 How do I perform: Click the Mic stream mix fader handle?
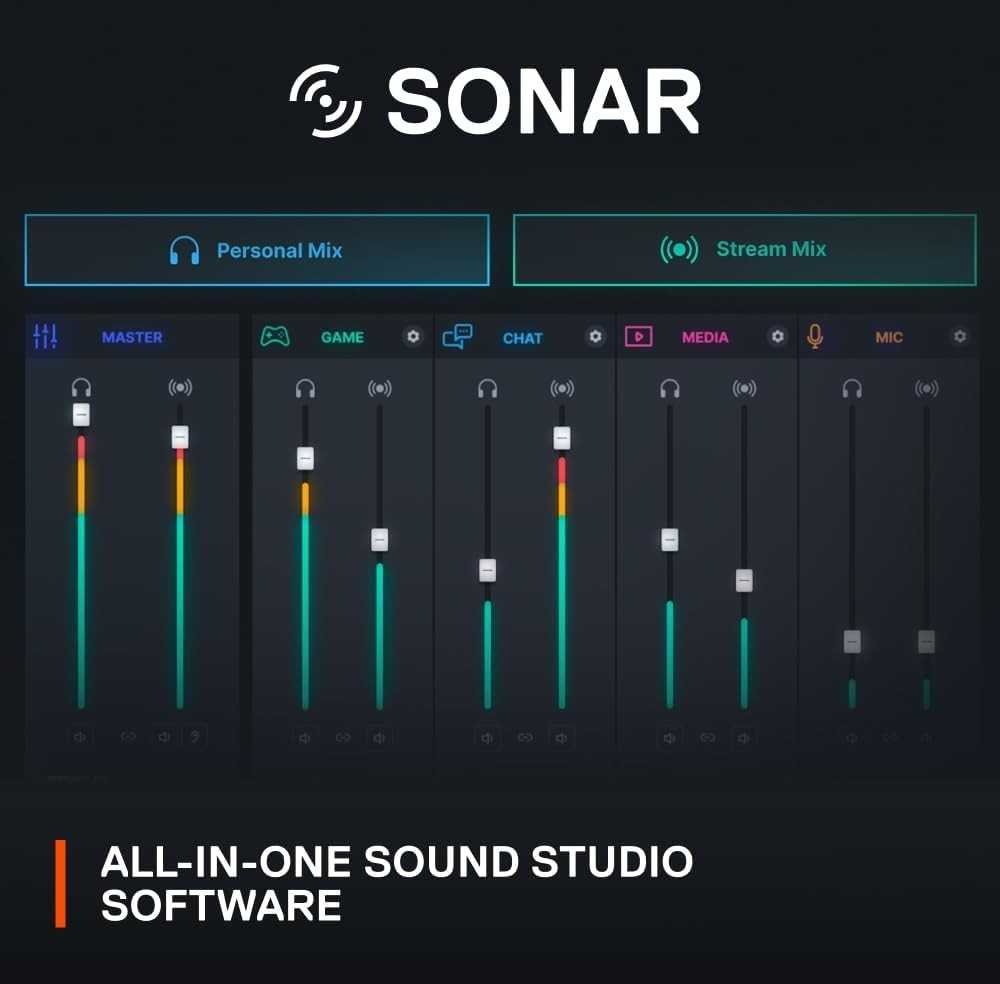click(x=926, y=642)
